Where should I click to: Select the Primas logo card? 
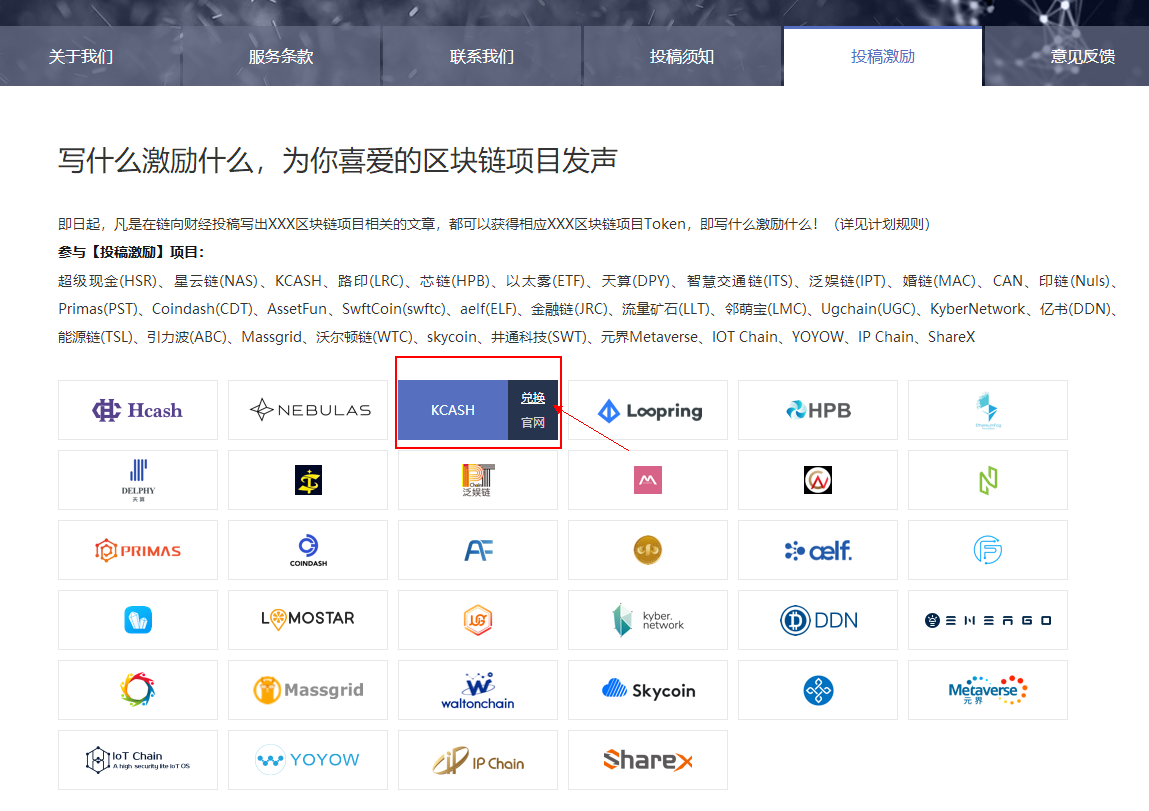pos(138,550)
